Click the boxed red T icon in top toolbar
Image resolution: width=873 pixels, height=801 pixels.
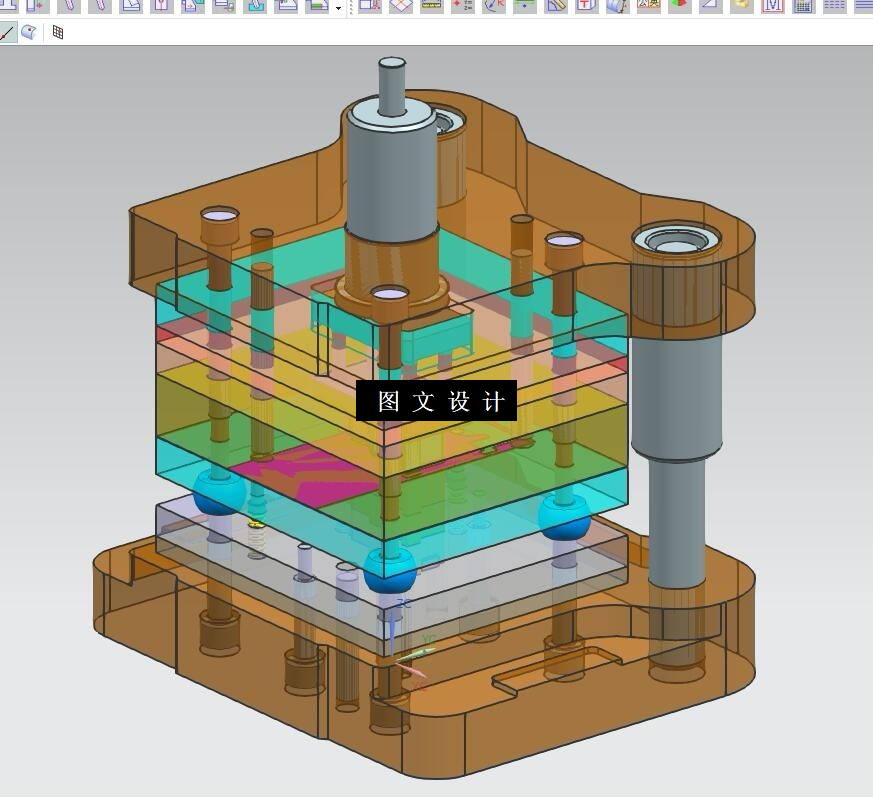pos(587,6)
